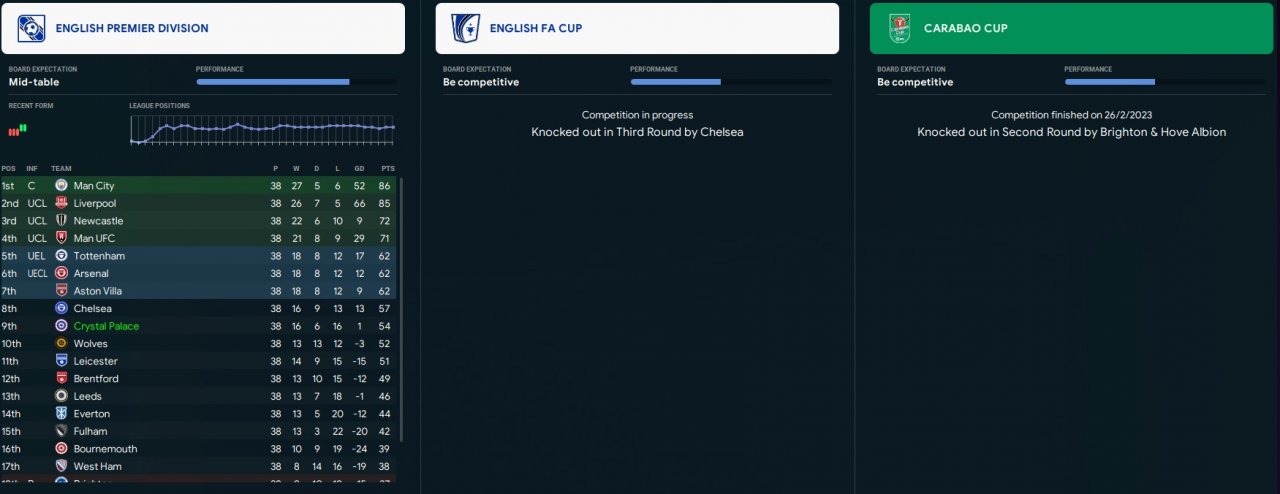Click the Wolves club badge
Viewport: 1280px width, 494px height.
61,343
